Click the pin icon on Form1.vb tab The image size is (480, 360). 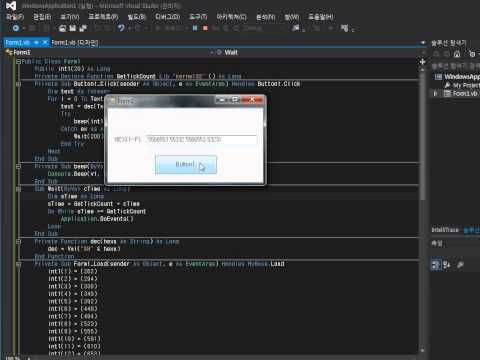36,42
